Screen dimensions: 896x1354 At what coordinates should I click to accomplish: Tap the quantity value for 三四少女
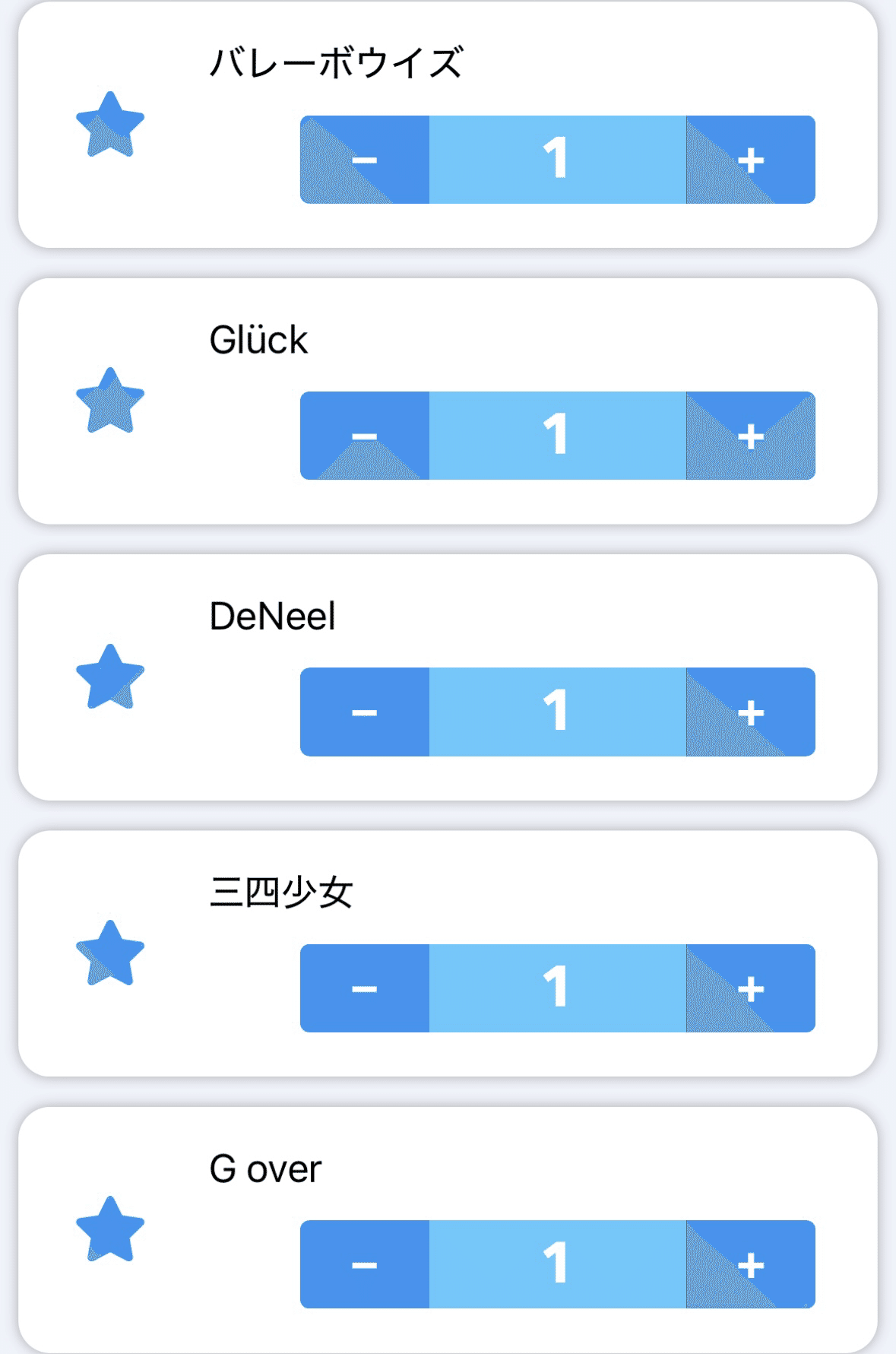557,988
